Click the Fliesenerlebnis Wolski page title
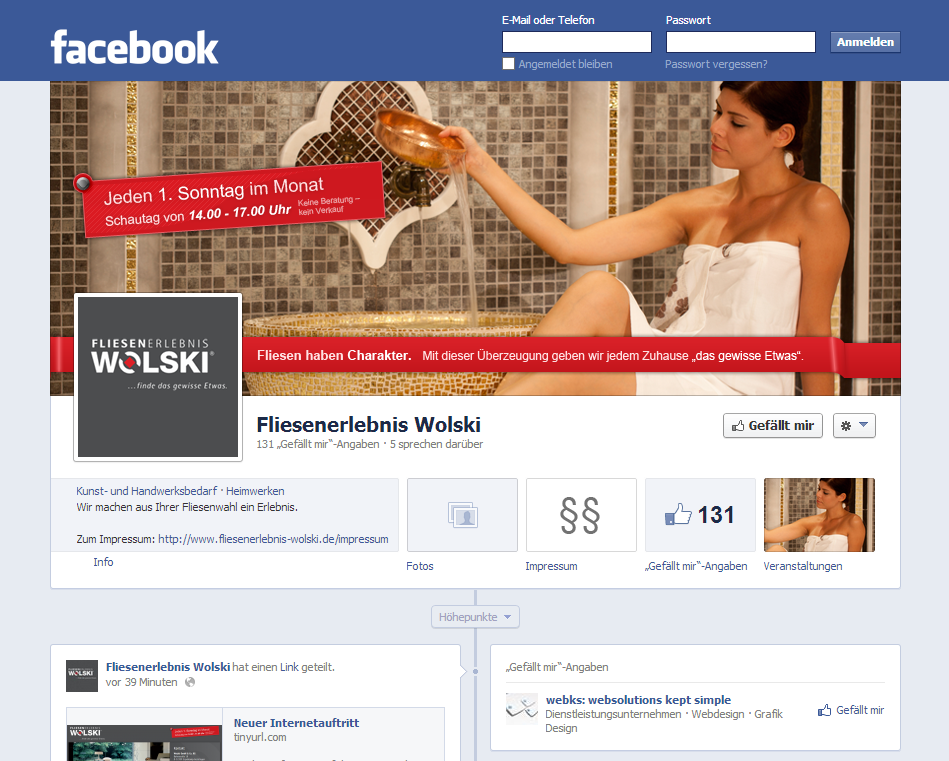This screenshot has width=949, height=761. point(369,424)
